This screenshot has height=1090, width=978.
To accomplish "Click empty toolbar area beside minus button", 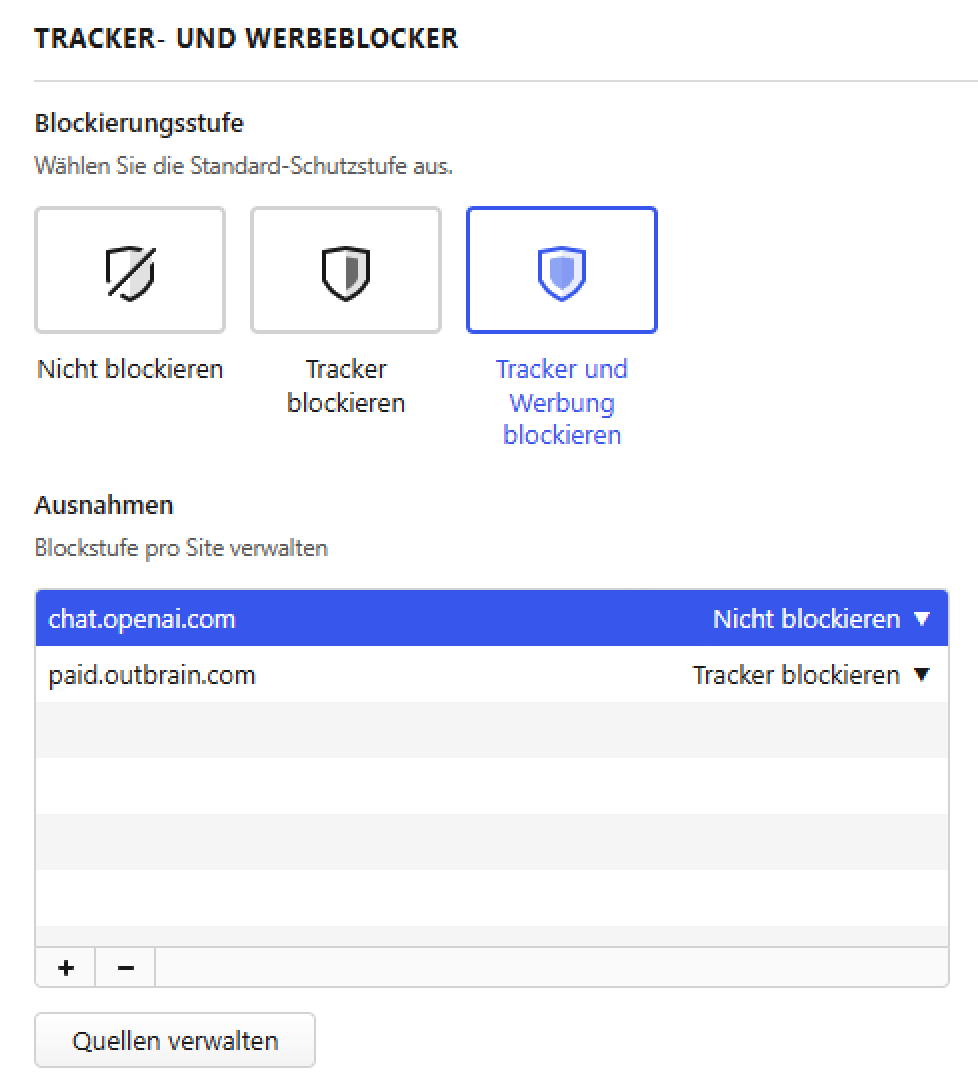I will pyautogui.click(x=550, y=968).
